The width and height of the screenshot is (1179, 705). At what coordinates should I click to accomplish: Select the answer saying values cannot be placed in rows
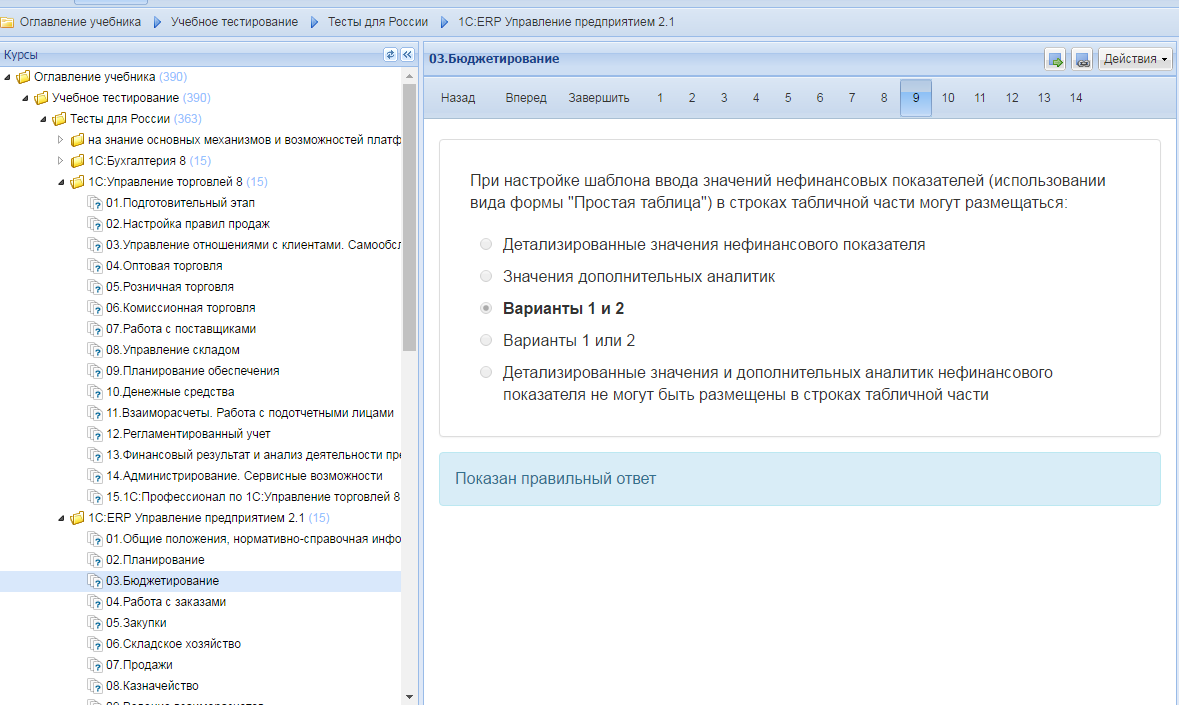click(486, 372)
